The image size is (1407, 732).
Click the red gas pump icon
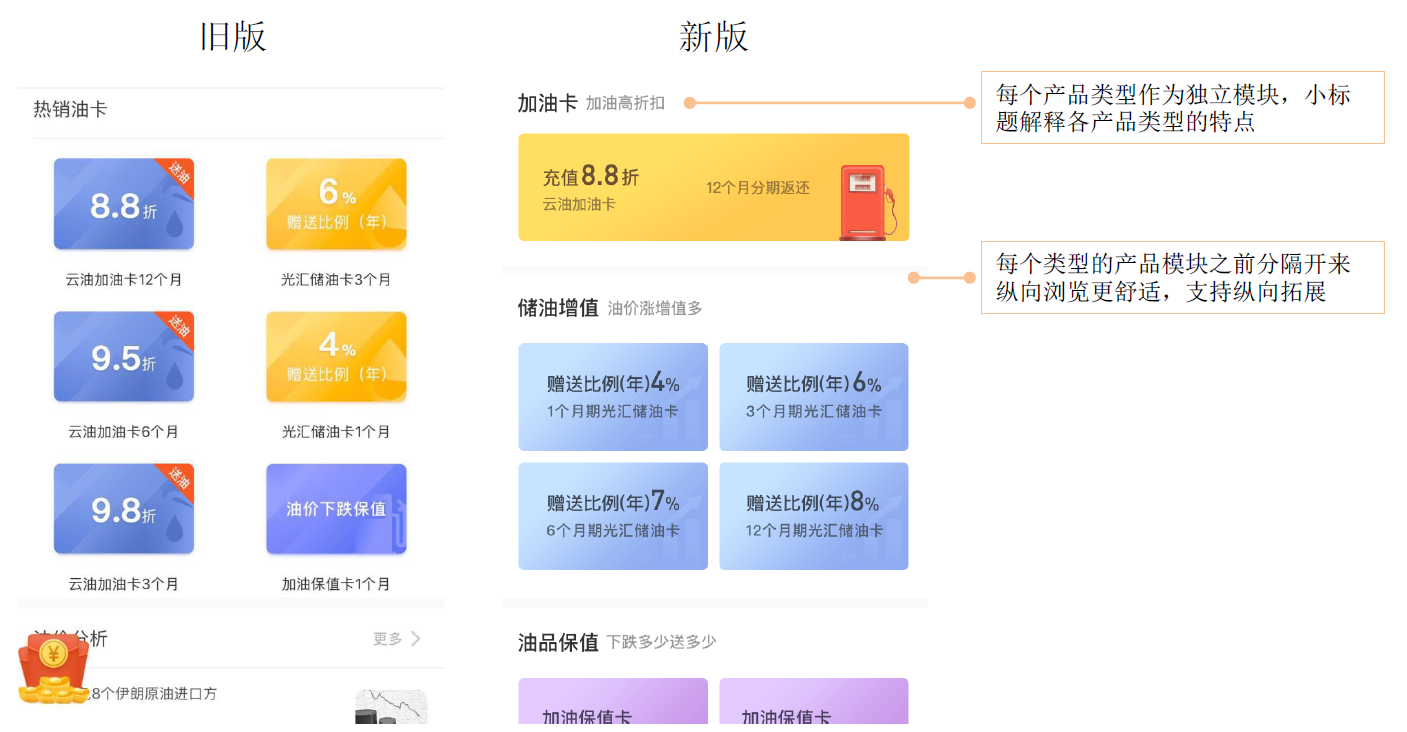click(865, 201)
